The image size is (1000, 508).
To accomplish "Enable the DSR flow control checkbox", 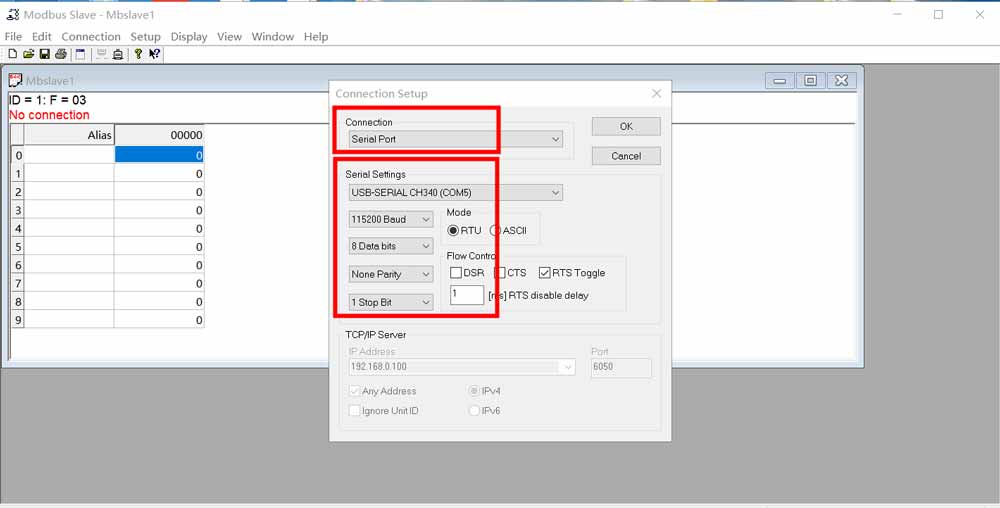I will pos(456,273).
